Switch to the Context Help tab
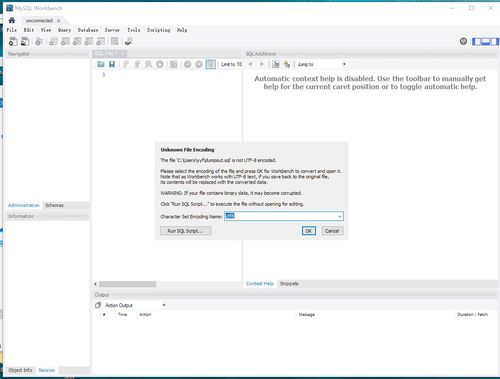The height and width of the screenshot is (379, 500). [x=260, y=283]
